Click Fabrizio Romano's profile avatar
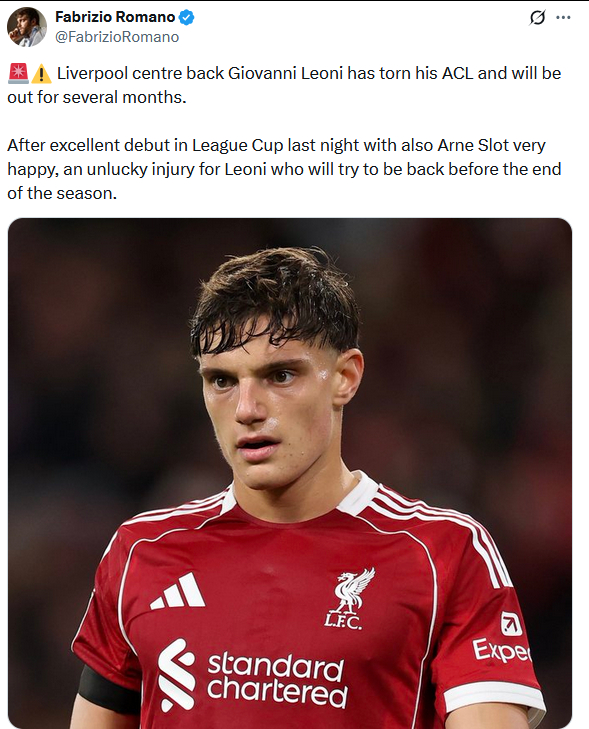 (27, 27)
